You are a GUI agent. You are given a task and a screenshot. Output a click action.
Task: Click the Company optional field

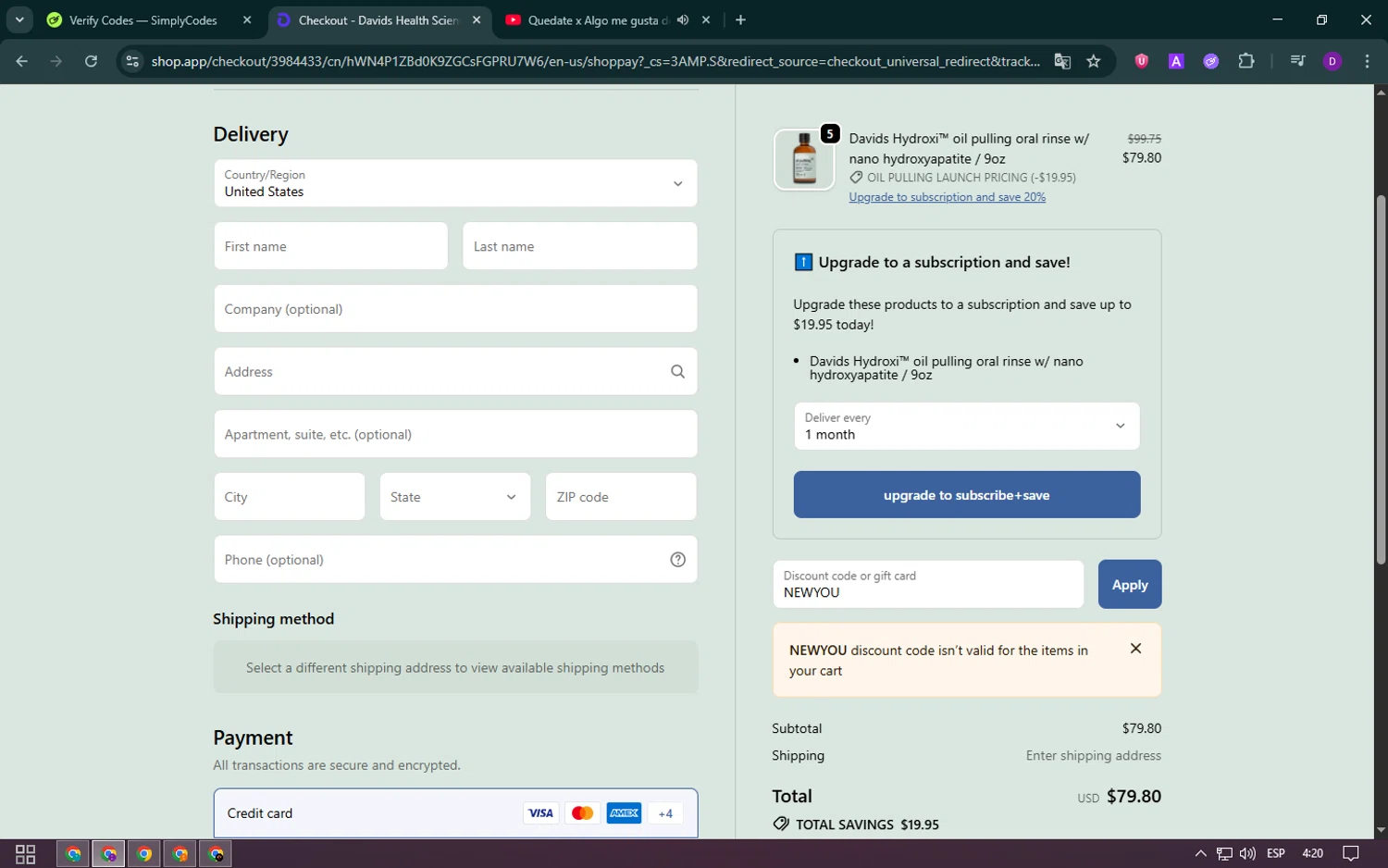(455, 309)
